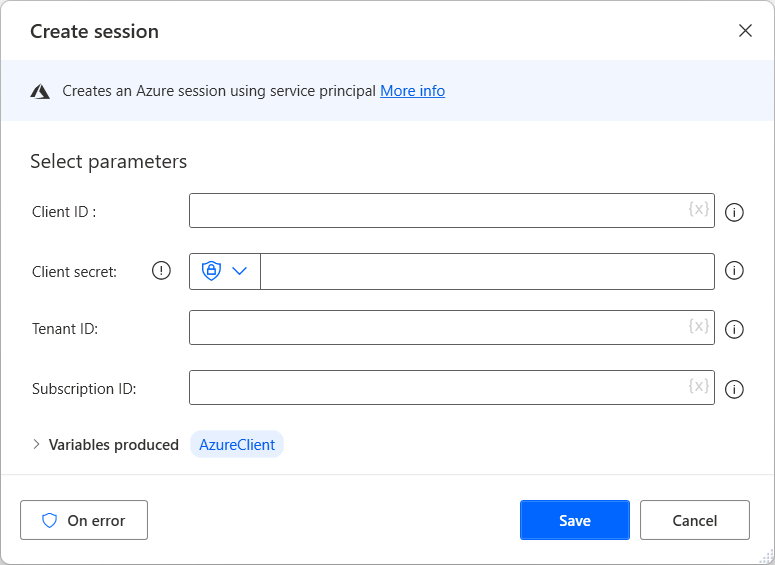Save the Create session action

575,520
